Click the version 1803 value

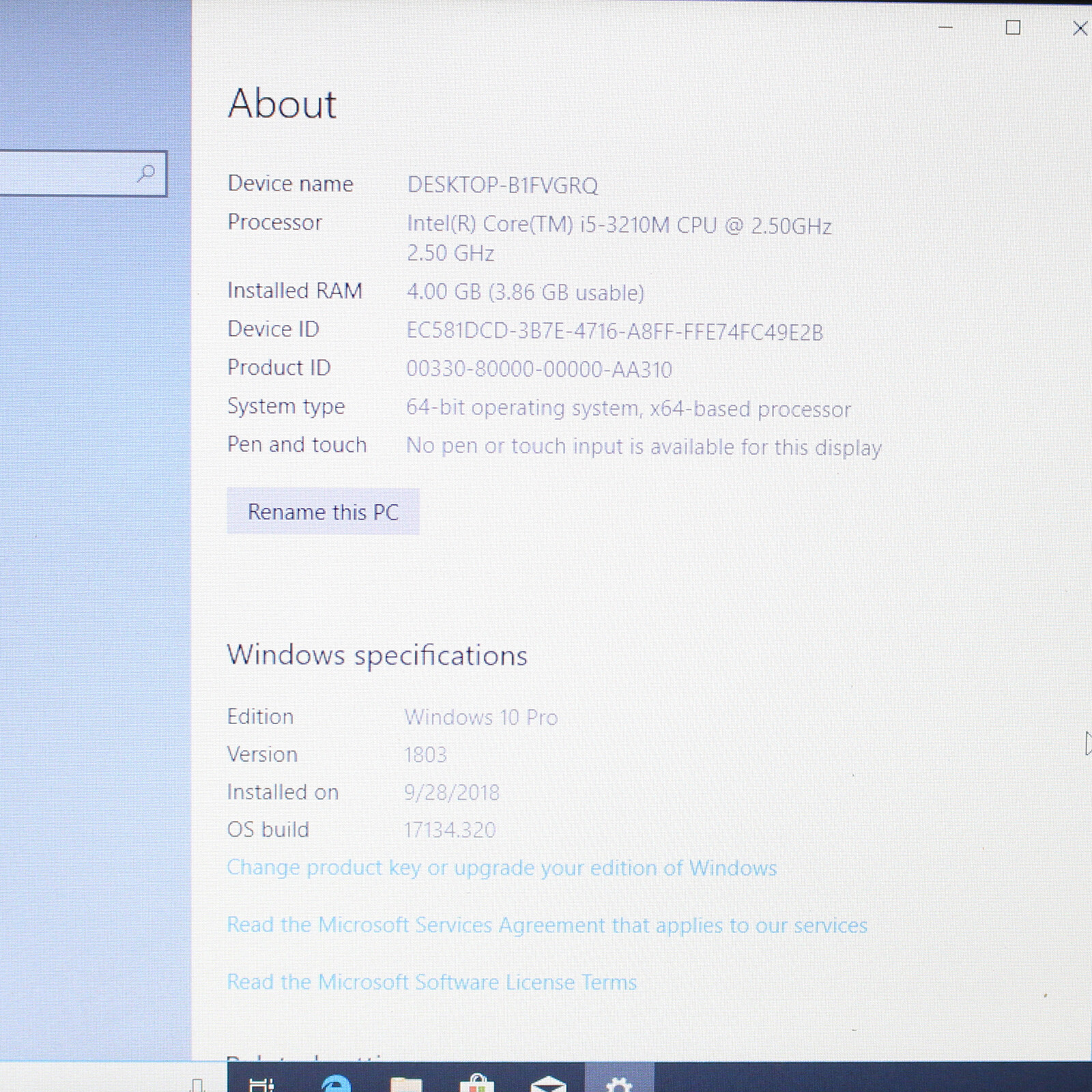pos(425,755)
